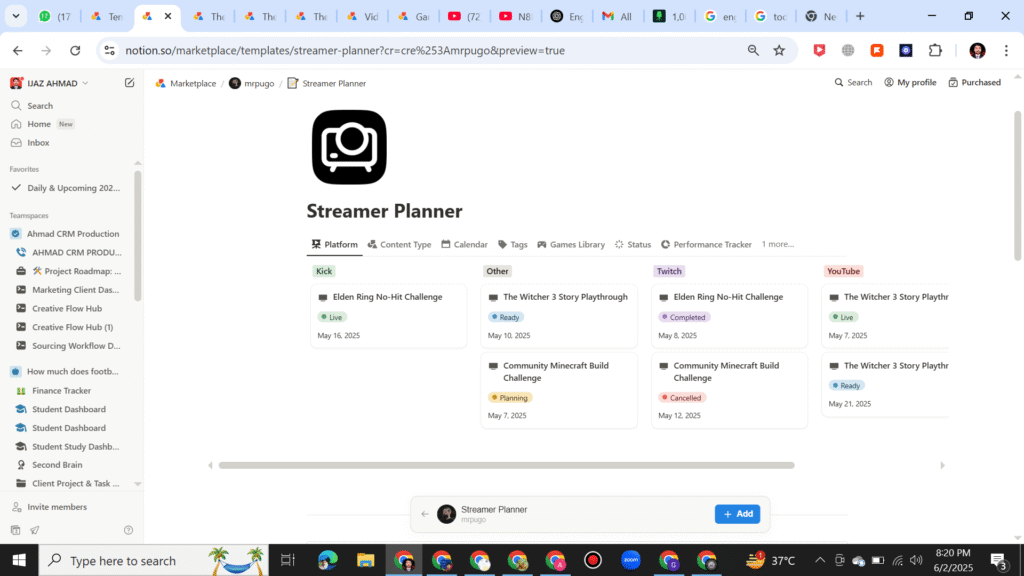
Task: Click the Completed status tag on the Twitch card
Action: click(x=684, y=317)
